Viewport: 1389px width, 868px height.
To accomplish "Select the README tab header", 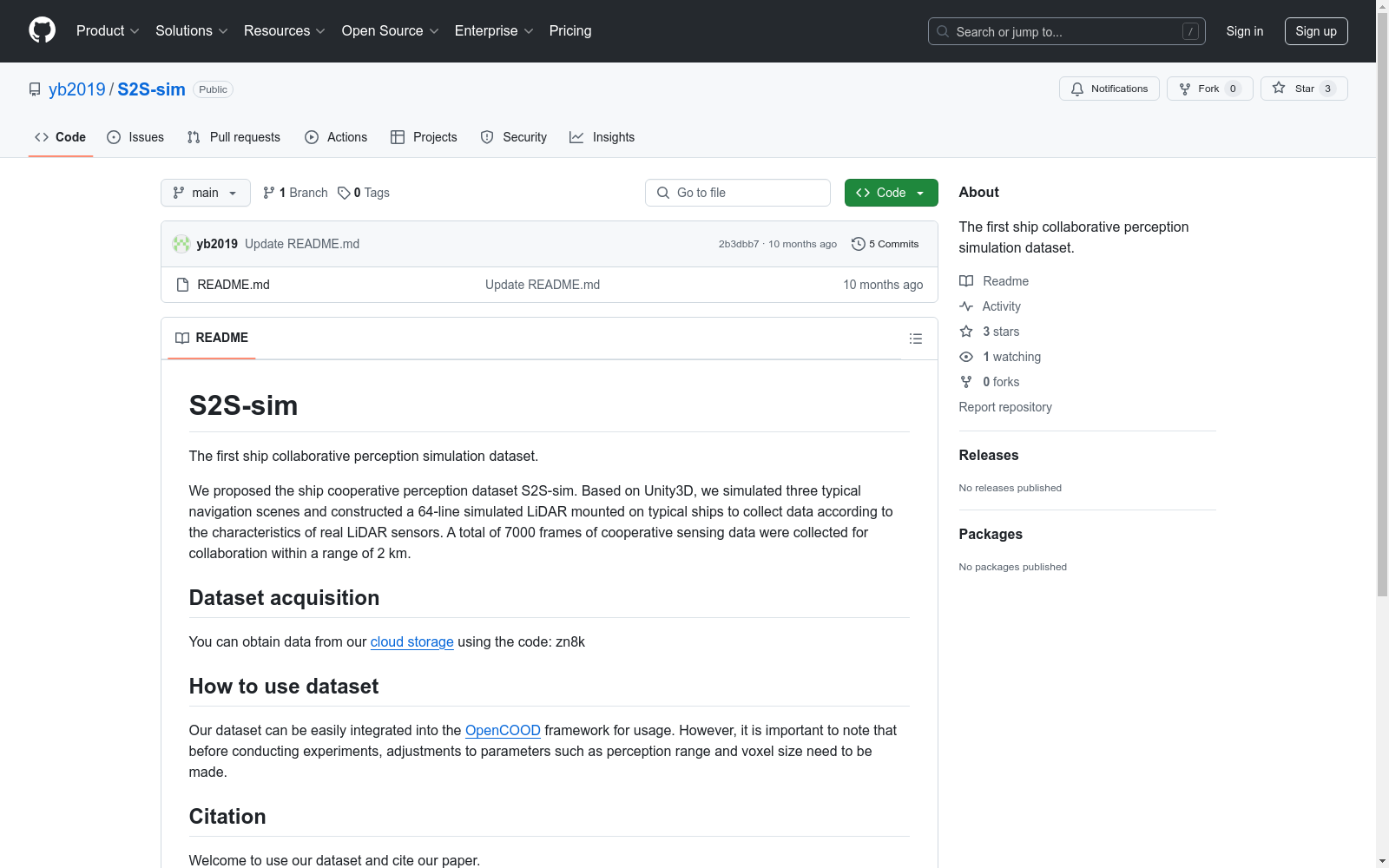I will pyautogui.click(x=212, y=338).
